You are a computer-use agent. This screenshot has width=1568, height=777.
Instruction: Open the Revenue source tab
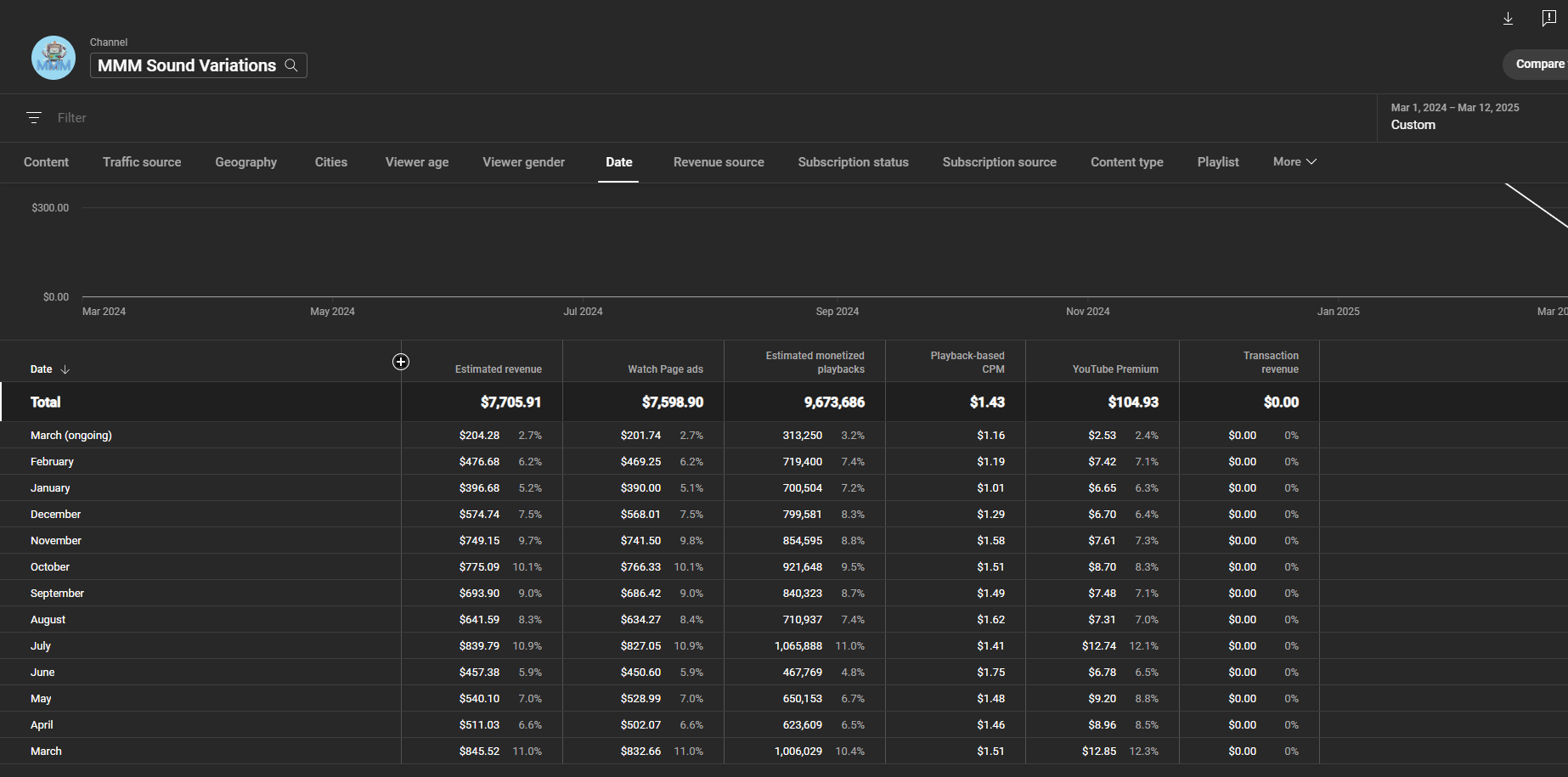coord(719,162)
